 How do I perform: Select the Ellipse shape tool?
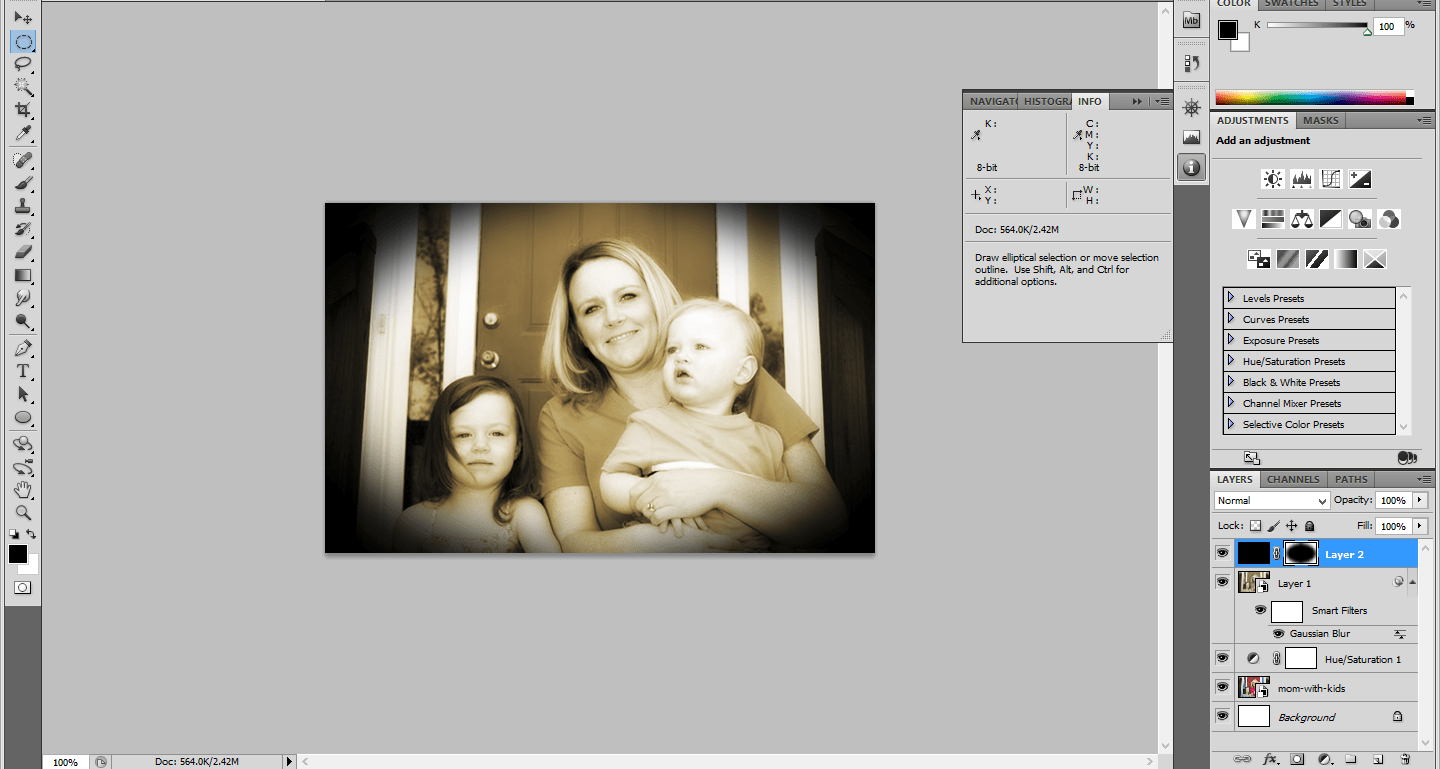coord(23,417)
